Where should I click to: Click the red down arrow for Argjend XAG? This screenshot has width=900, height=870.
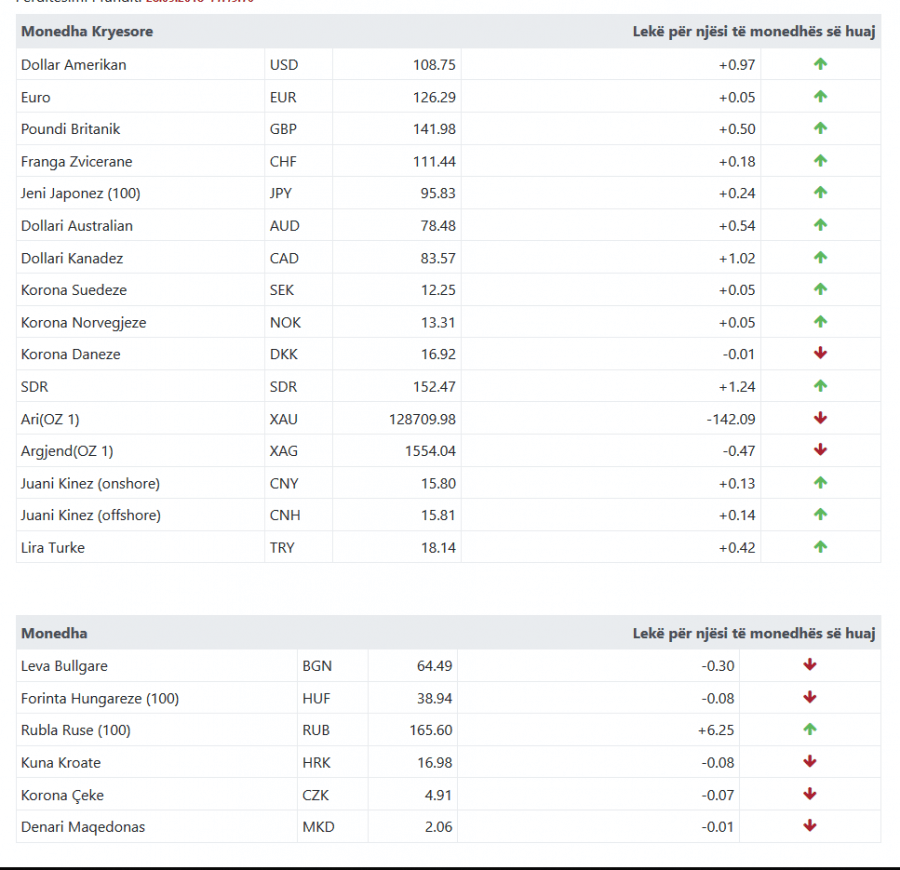(820, 450)
